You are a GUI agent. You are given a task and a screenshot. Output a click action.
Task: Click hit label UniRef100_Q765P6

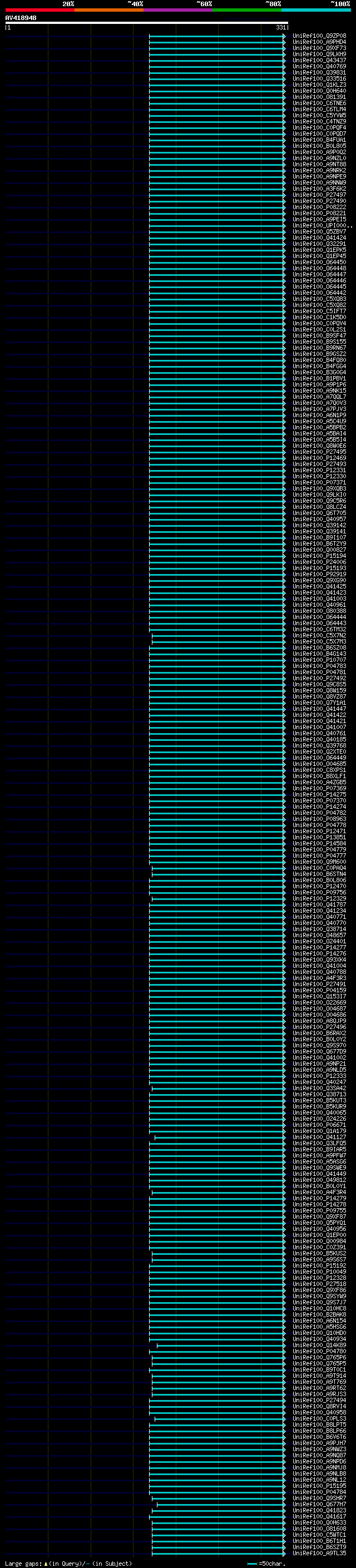point(319,1357)
